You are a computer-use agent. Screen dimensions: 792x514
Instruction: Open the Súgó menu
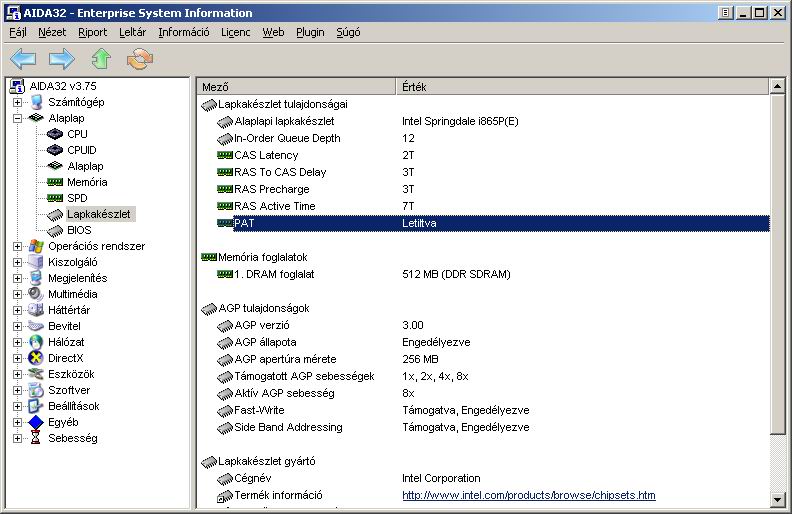coord(349,32)
